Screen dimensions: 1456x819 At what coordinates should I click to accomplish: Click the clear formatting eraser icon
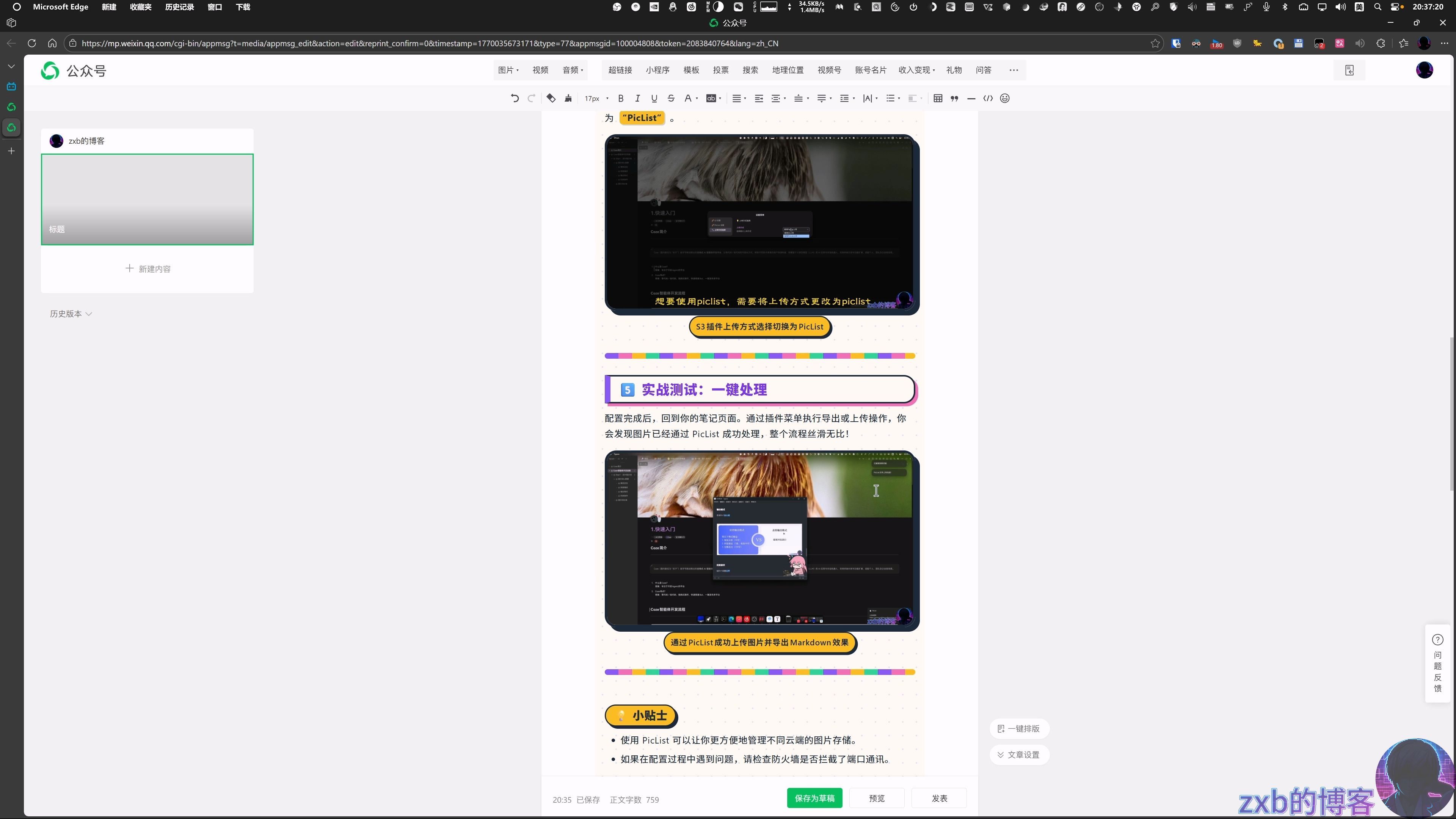[x=551, y=98]
